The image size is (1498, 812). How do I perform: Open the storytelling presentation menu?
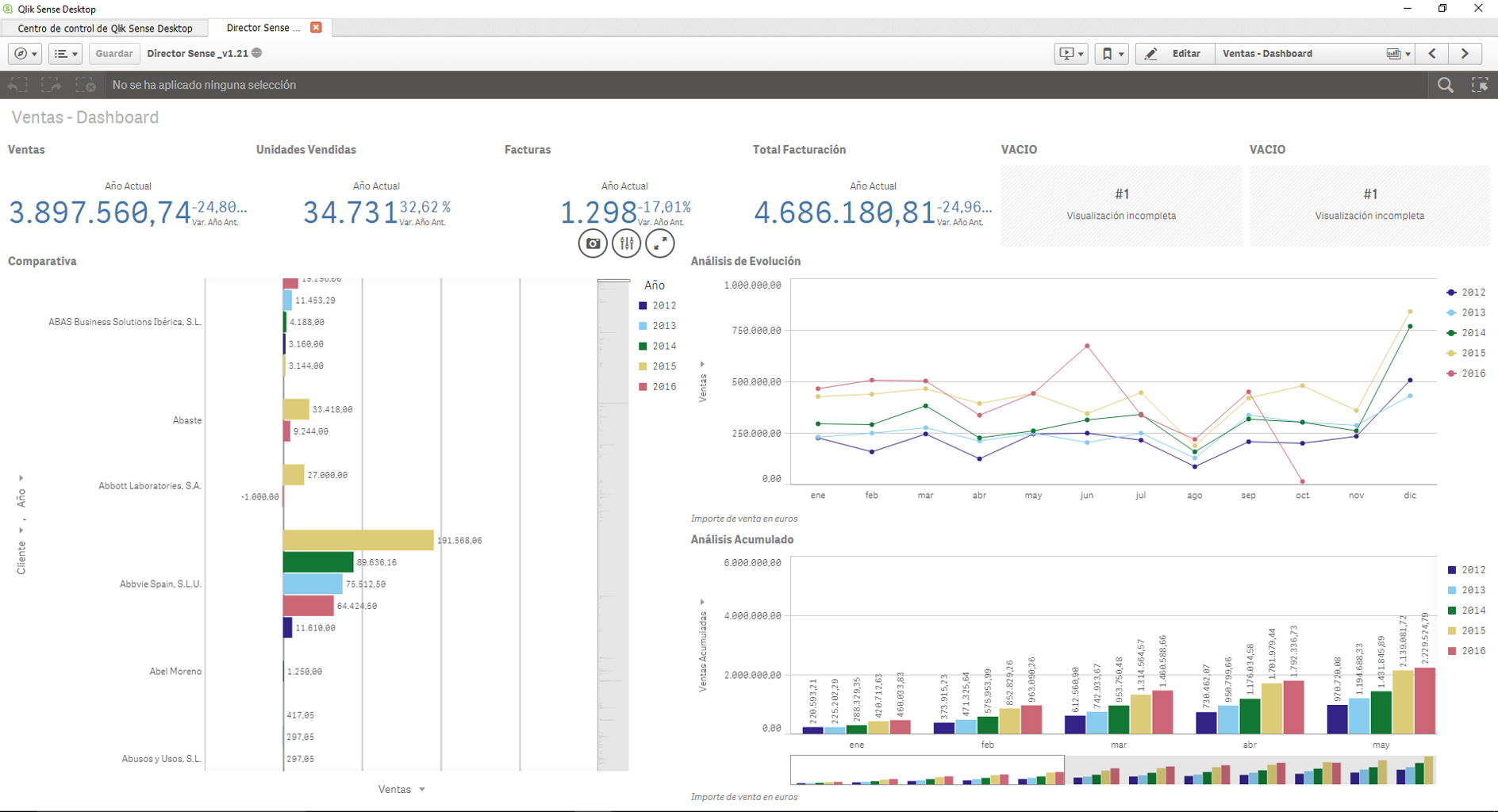pyautogui.click(x=1071, y=54)
